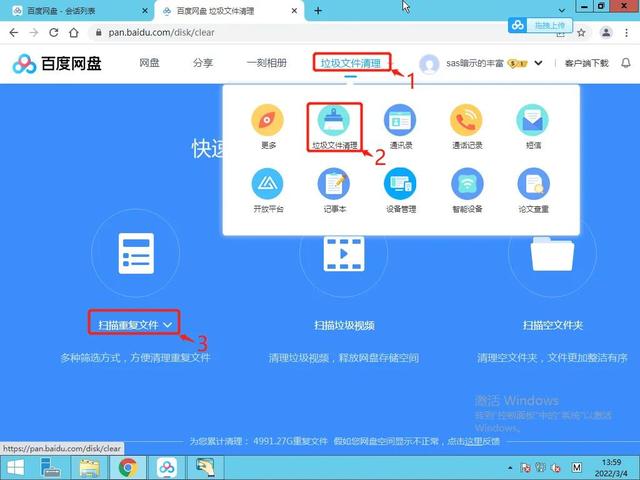Screen dimensions: 640x480
Task: Select the 垃圾文件清理 nav item
Action: [351, 63]
